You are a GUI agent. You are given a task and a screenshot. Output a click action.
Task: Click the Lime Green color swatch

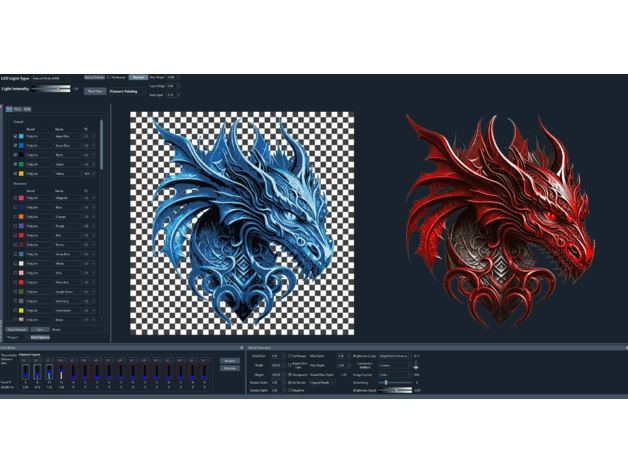[21, 311]
